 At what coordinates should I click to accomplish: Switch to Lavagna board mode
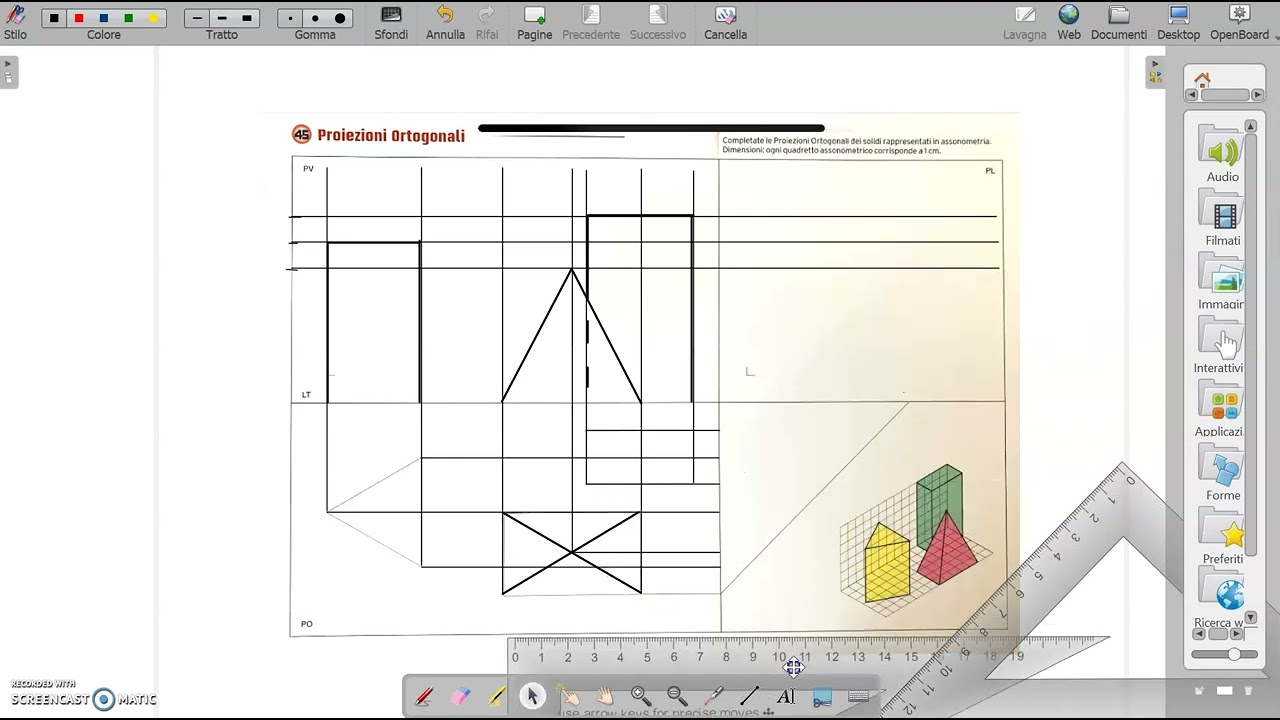click(1025, 22)
